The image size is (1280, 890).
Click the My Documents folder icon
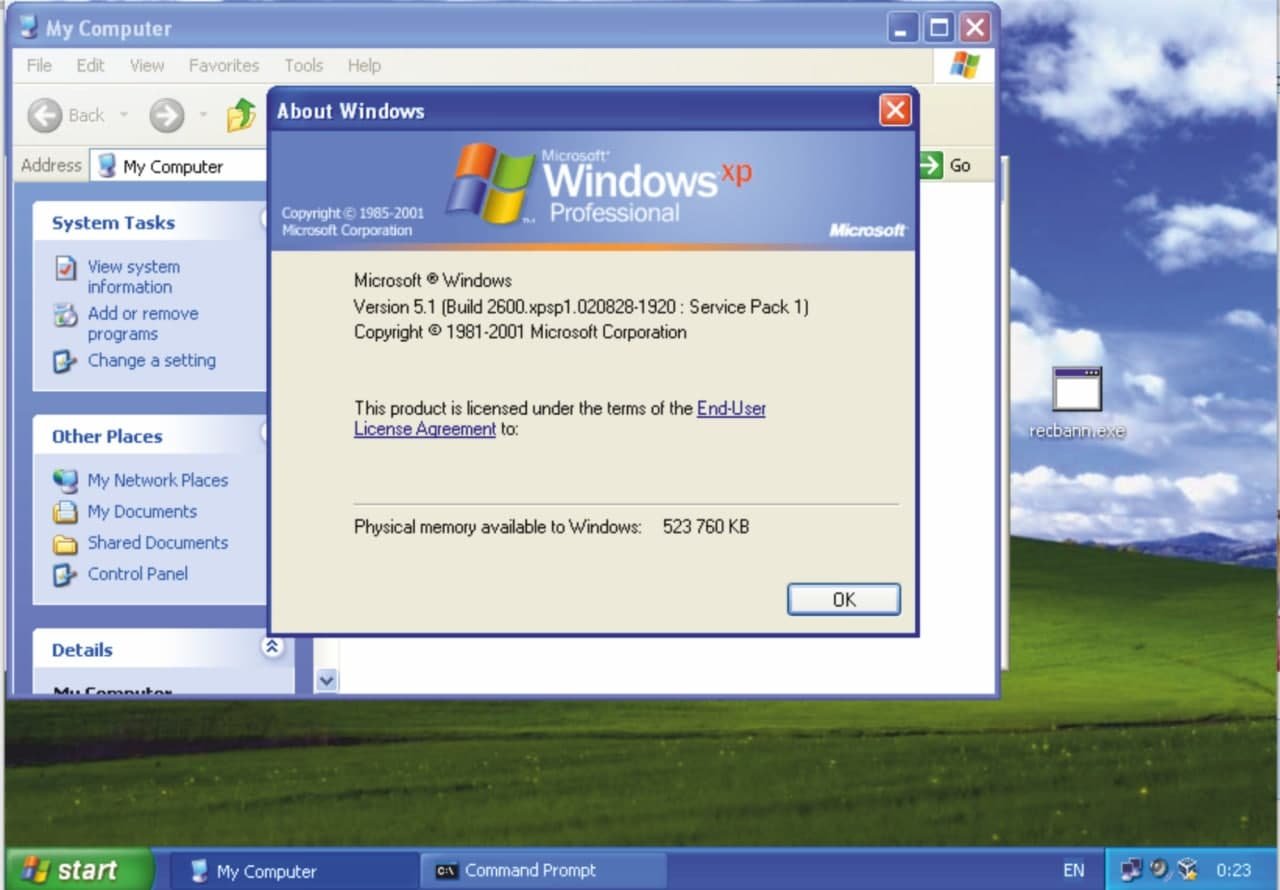(x=65, y=513)
